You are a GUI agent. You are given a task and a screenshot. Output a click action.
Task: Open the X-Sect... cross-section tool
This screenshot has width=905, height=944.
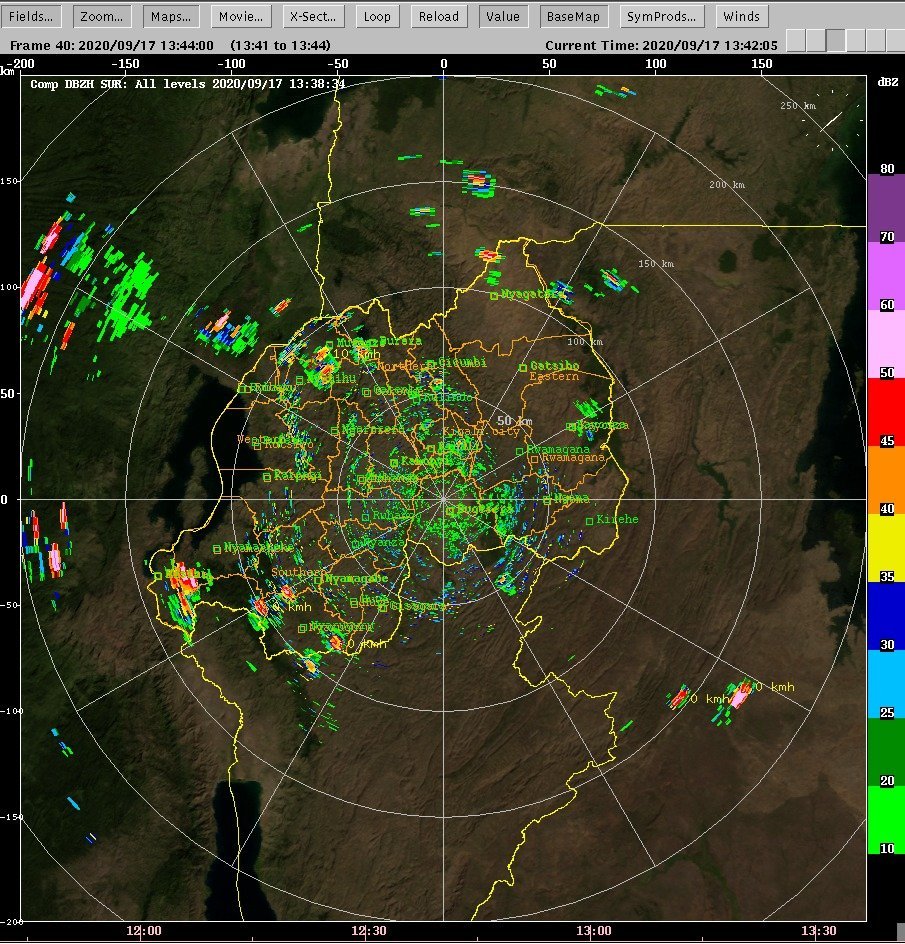pos(313,16)
